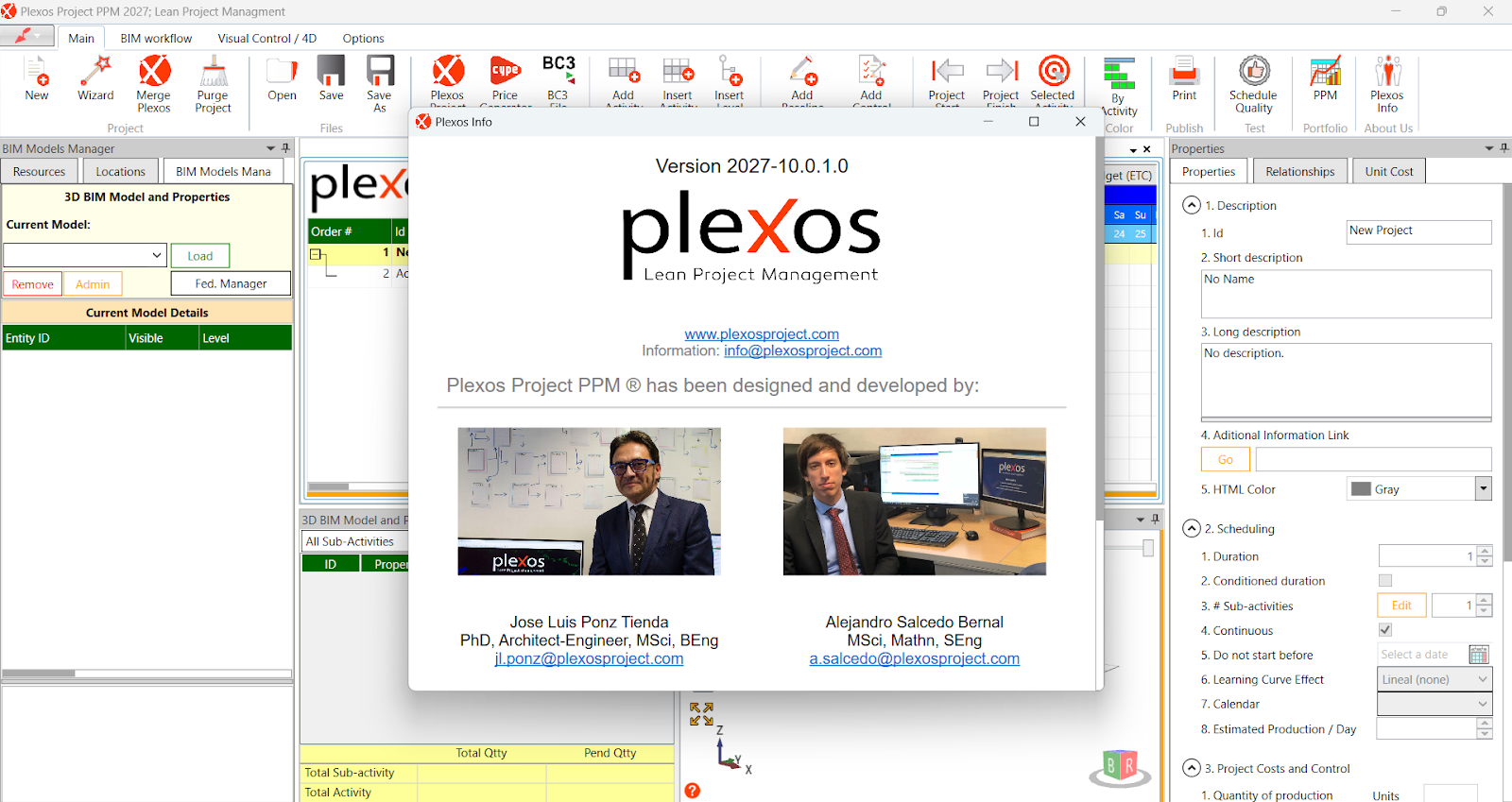The image size is (1512, 802).
Task: Click the Purge Project broom icon
Action: pyautogui.click(x=214, y=71)
